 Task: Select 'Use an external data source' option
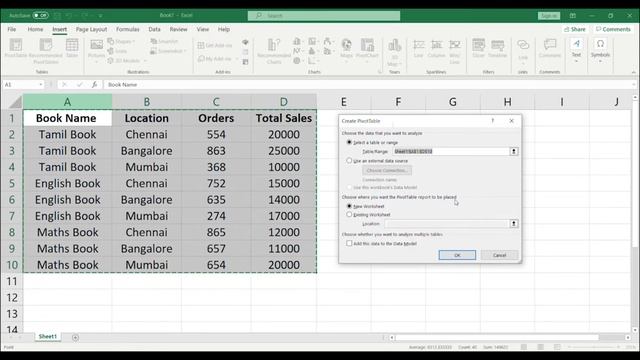coord(349,161)
